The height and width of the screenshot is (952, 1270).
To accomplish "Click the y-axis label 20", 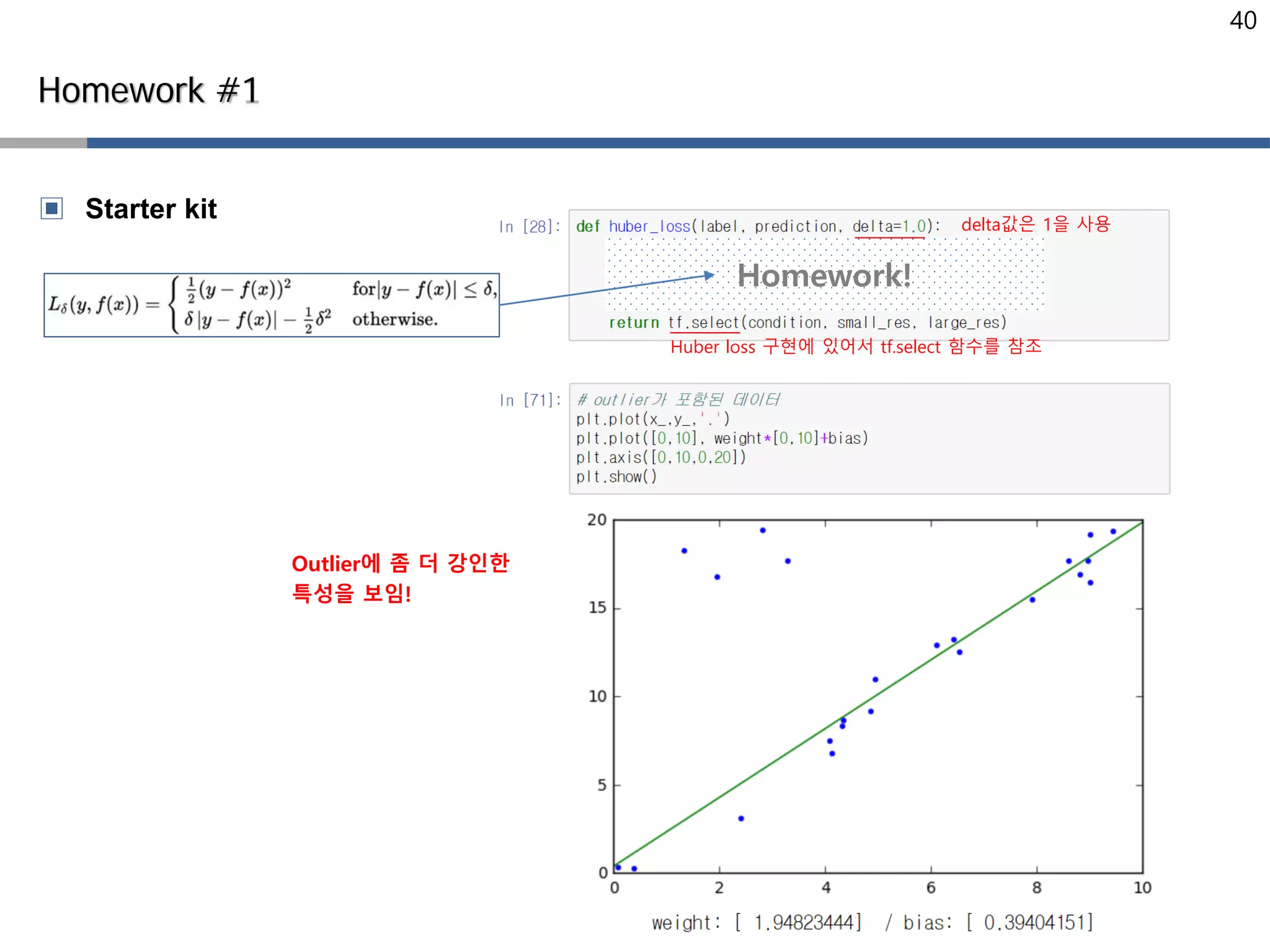I will pyautogui.click(x=597, y=519).
